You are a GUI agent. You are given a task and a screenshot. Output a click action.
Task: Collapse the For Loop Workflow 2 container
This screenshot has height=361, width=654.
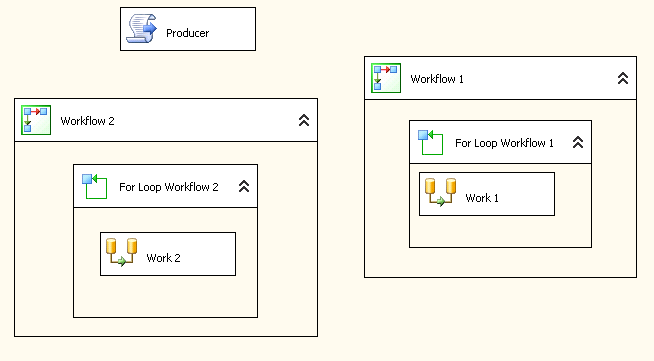tap(244, 186)
